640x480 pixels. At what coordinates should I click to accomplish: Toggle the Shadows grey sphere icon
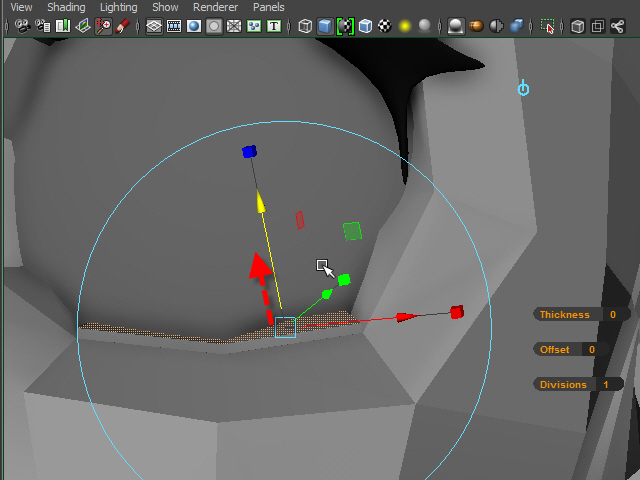coord(425,27)
